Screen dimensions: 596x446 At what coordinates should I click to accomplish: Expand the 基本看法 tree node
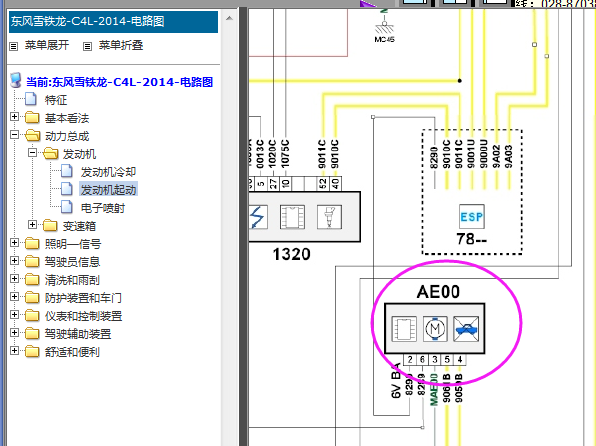[x=14, y=116]
